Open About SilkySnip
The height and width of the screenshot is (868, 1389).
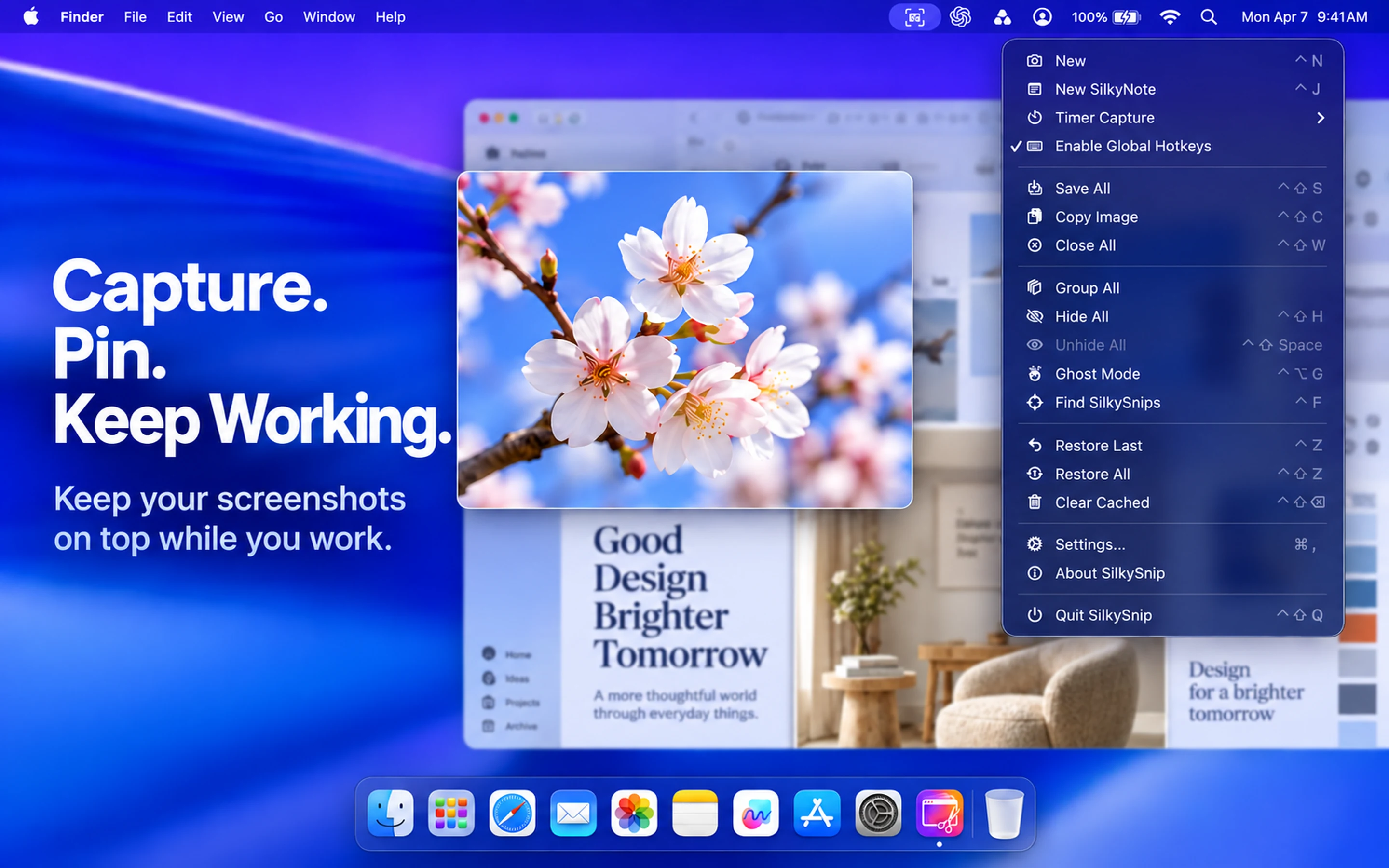tap(1172, 573)
